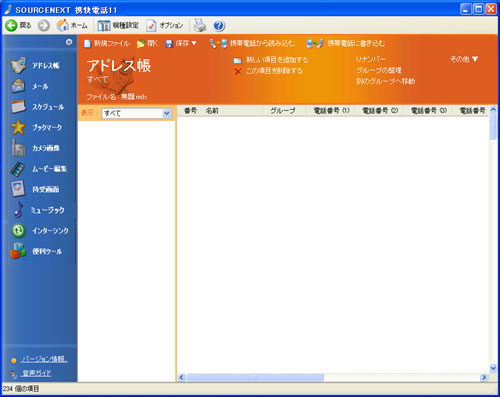Open help with the question mark icon
This screenshot has height=397, width=500.
click(x=219, y=25)
